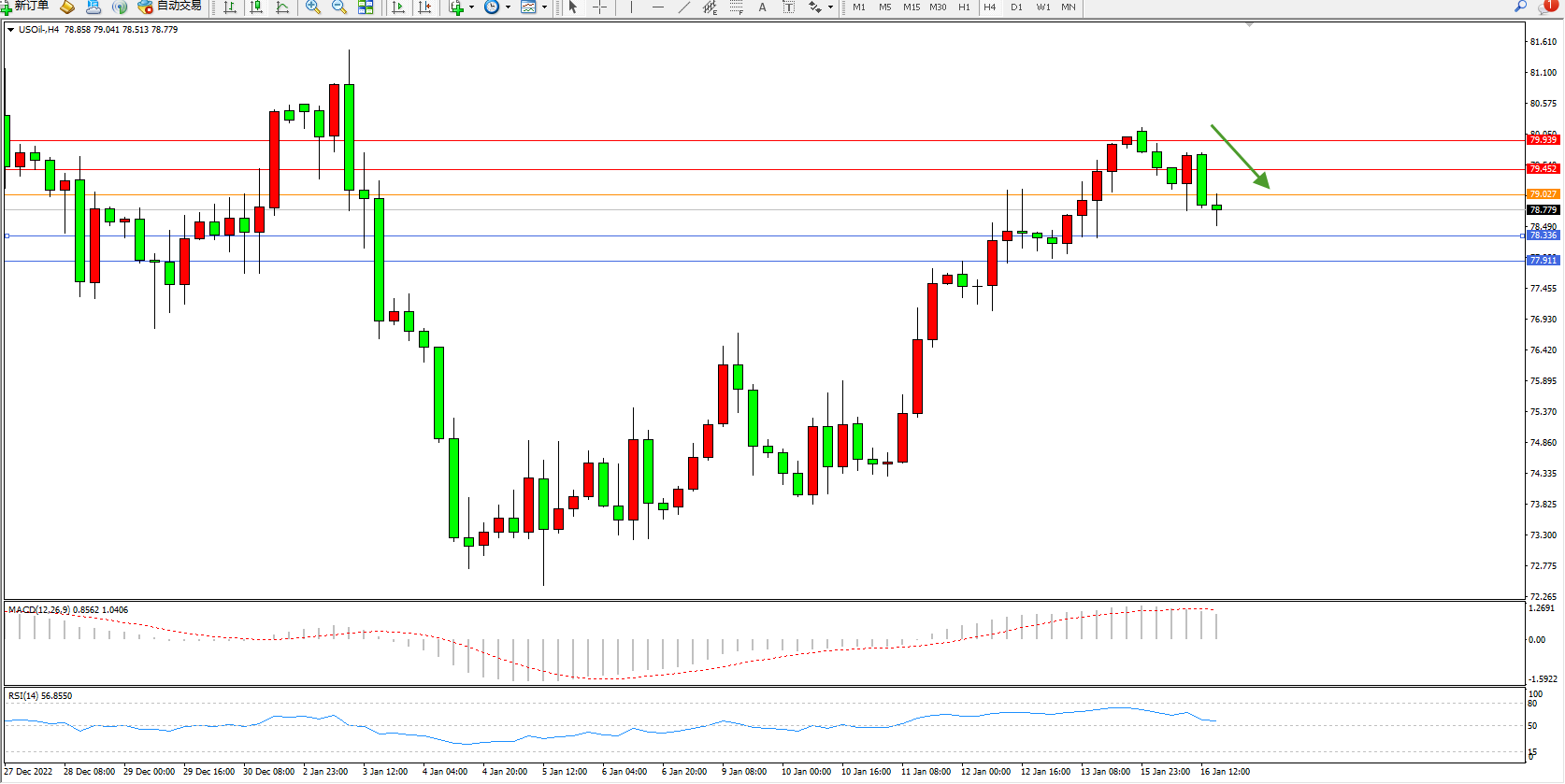The height and width of the screenshot is (784, 1565).
Task: Open search with the magnifier icon
Action: [1521, 7]
